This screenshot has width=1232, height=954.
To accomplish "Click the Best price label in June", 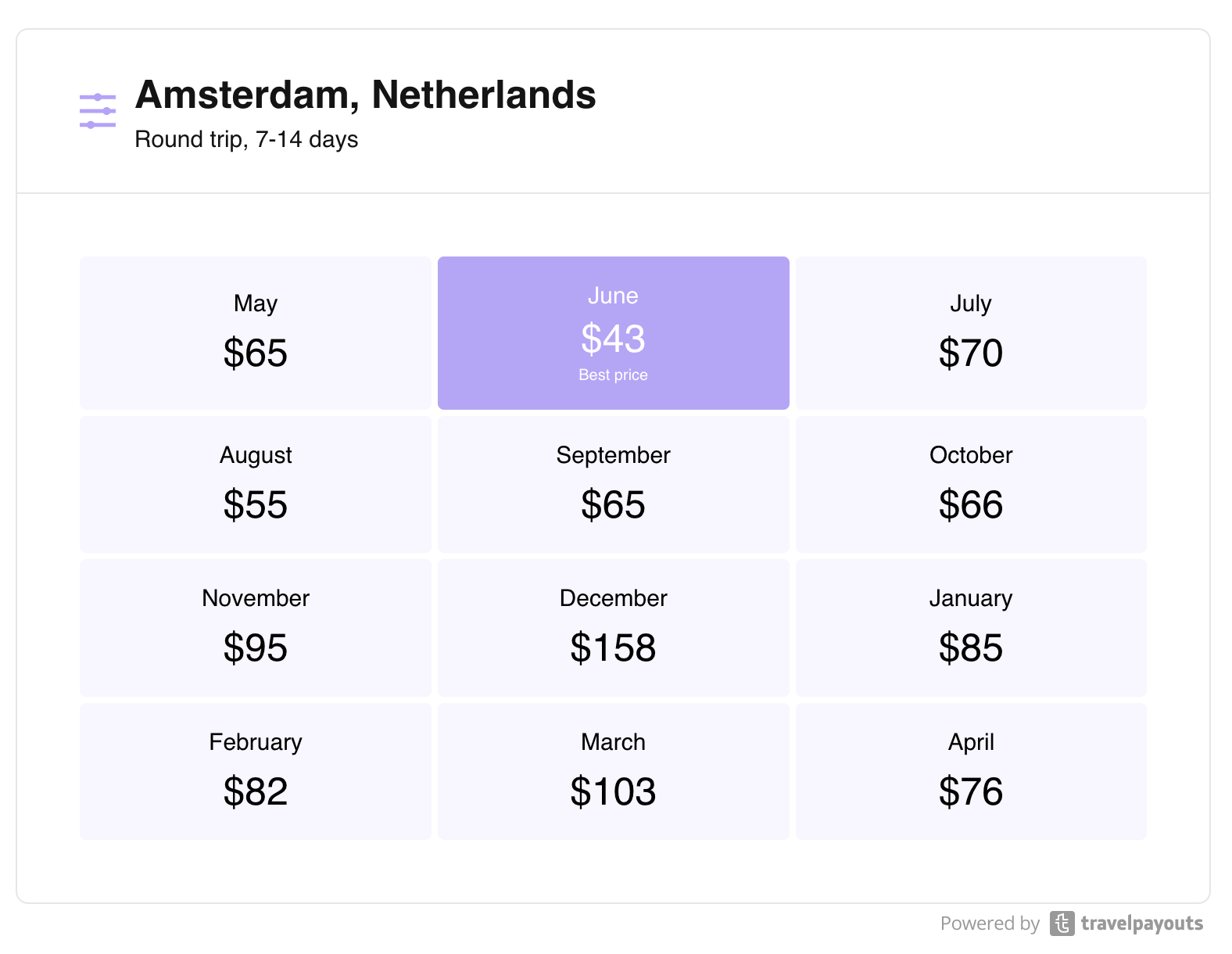I will (x=613, y=375).
